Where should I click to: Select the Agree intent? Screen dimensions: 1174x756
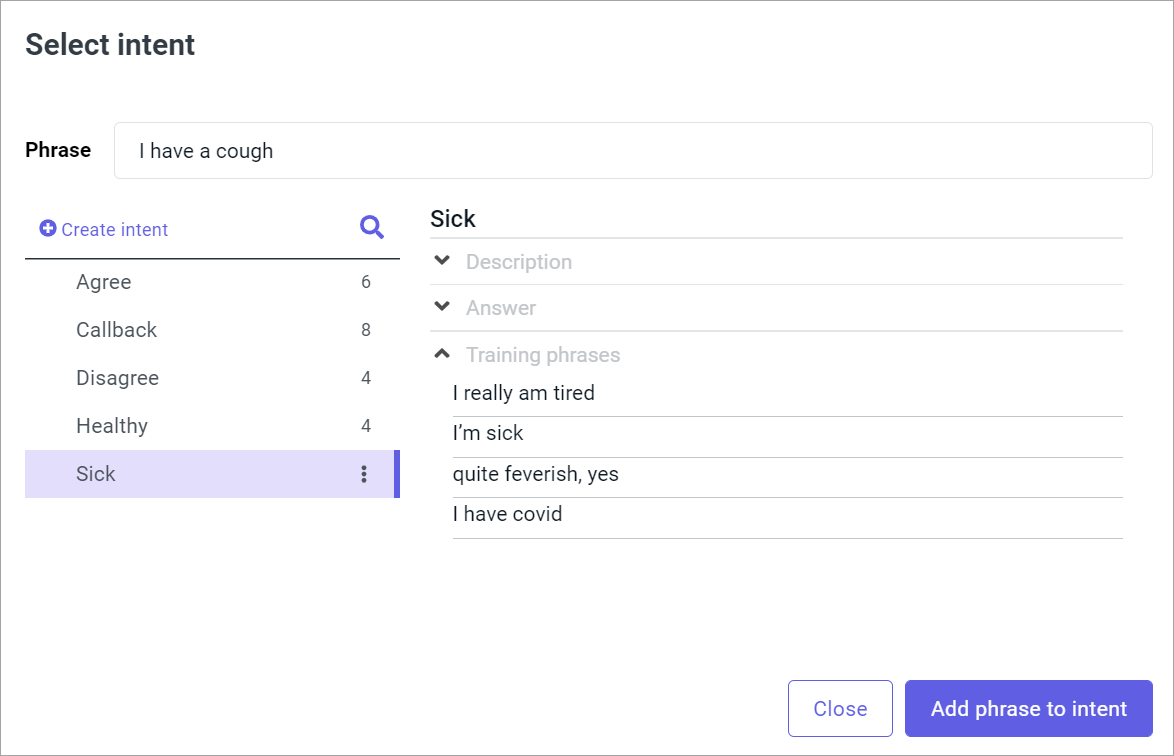(103, 282)
